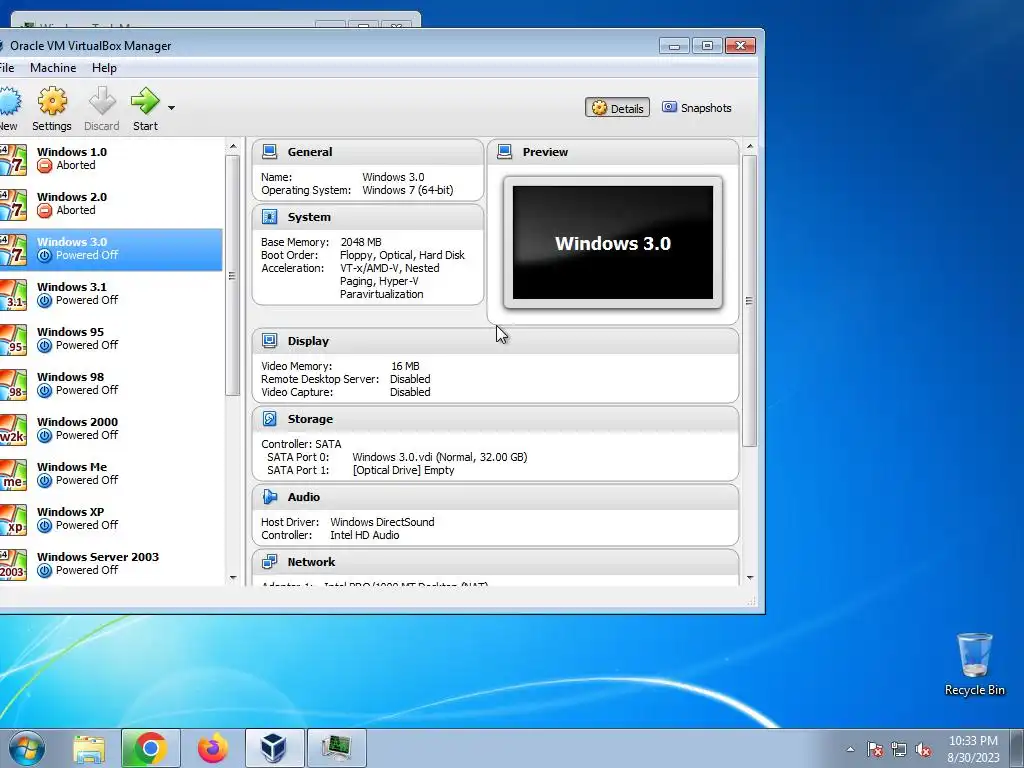Click the Windows 98 OS icon
This screenshot has width=1024, height=768.
point(13,385)
